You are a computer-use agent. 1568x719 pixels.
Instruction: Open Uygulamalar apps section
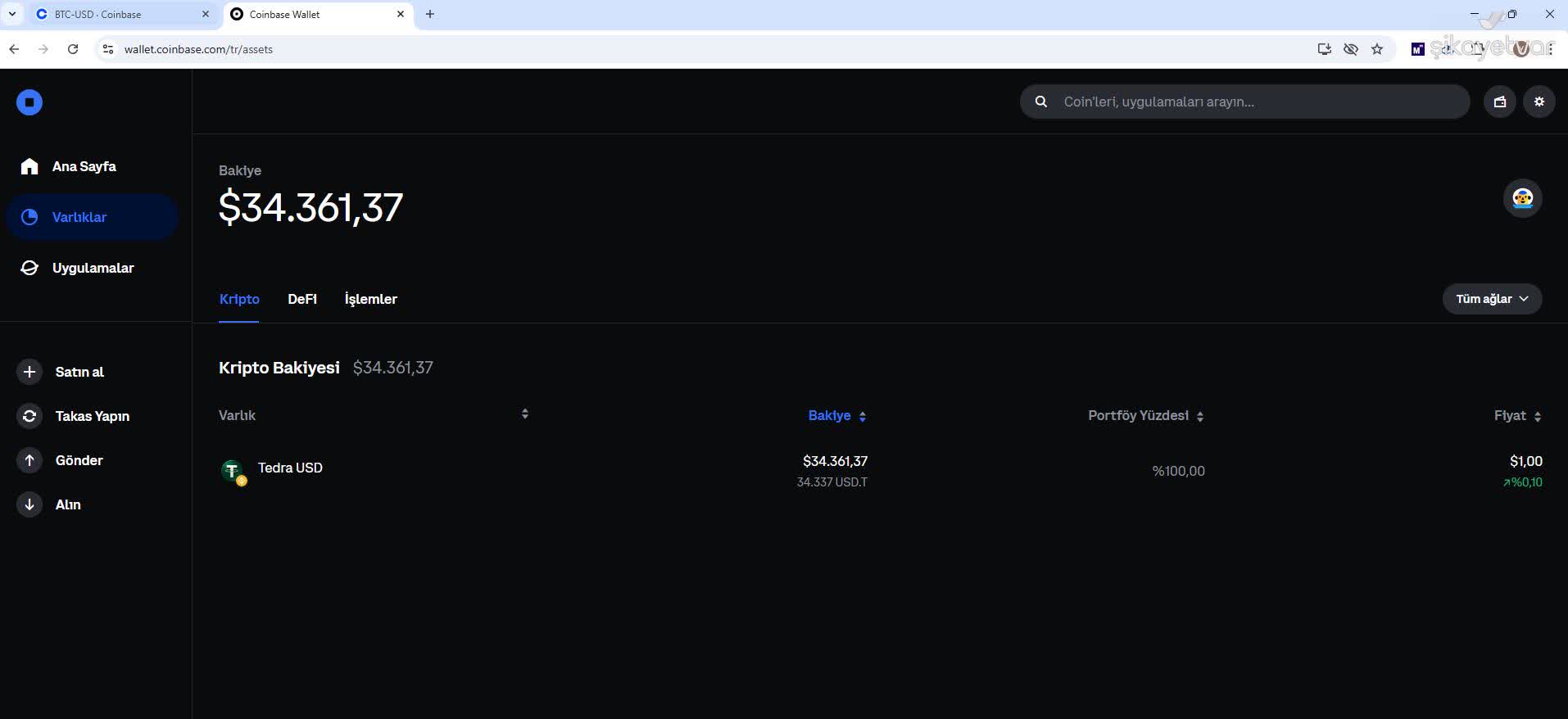pos(77,268)
